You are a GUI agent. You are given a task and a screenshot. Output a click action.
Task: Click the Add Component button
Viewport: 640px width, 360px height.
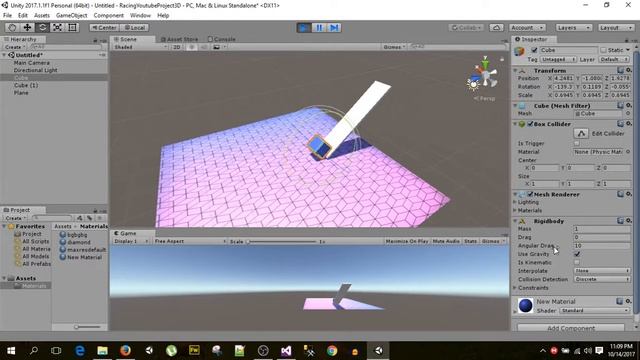pyautogui.click(x=571, y=328)
